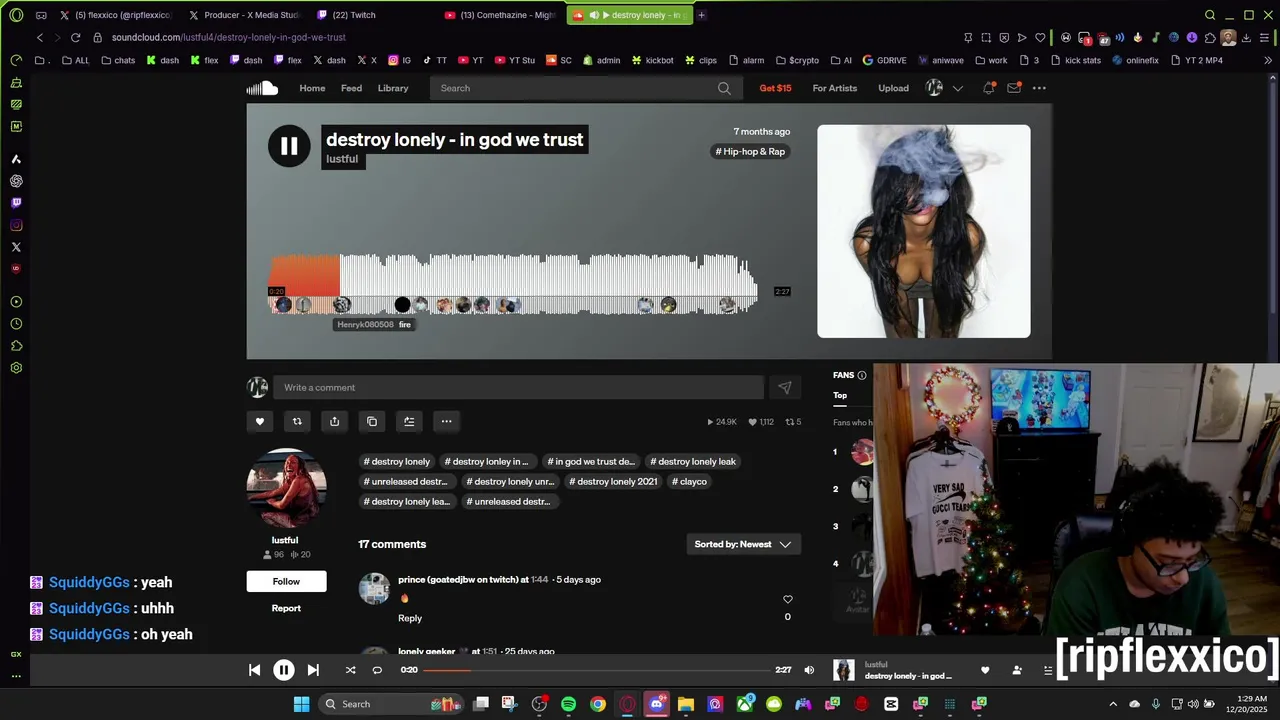
Task: Open a new browser tab with plus
Action: 701,15
